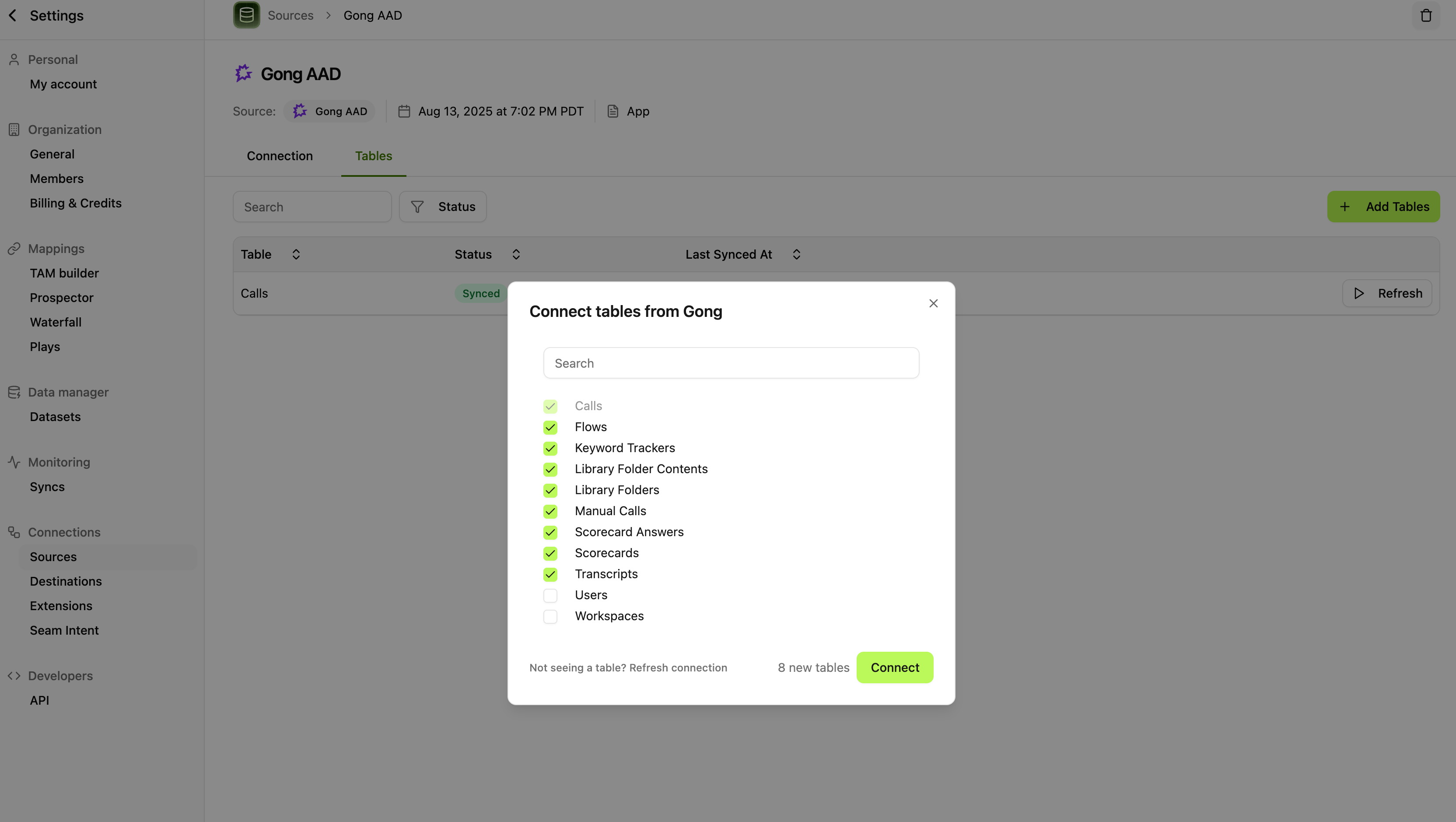Click the Gong AAD source badge icon

(x=300, y=111)
